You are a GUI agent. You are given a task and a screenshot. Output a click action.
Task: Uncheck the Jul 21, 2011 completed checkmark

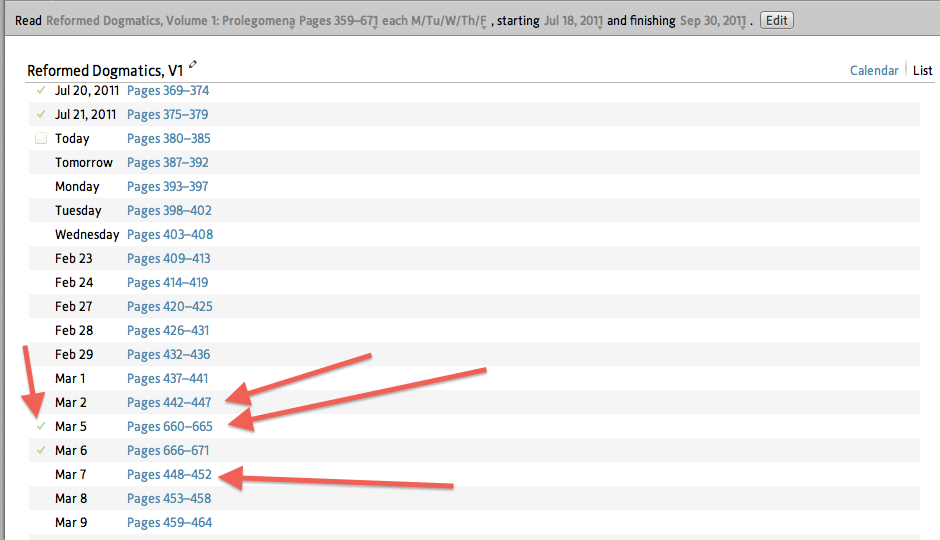coord(41,114)
